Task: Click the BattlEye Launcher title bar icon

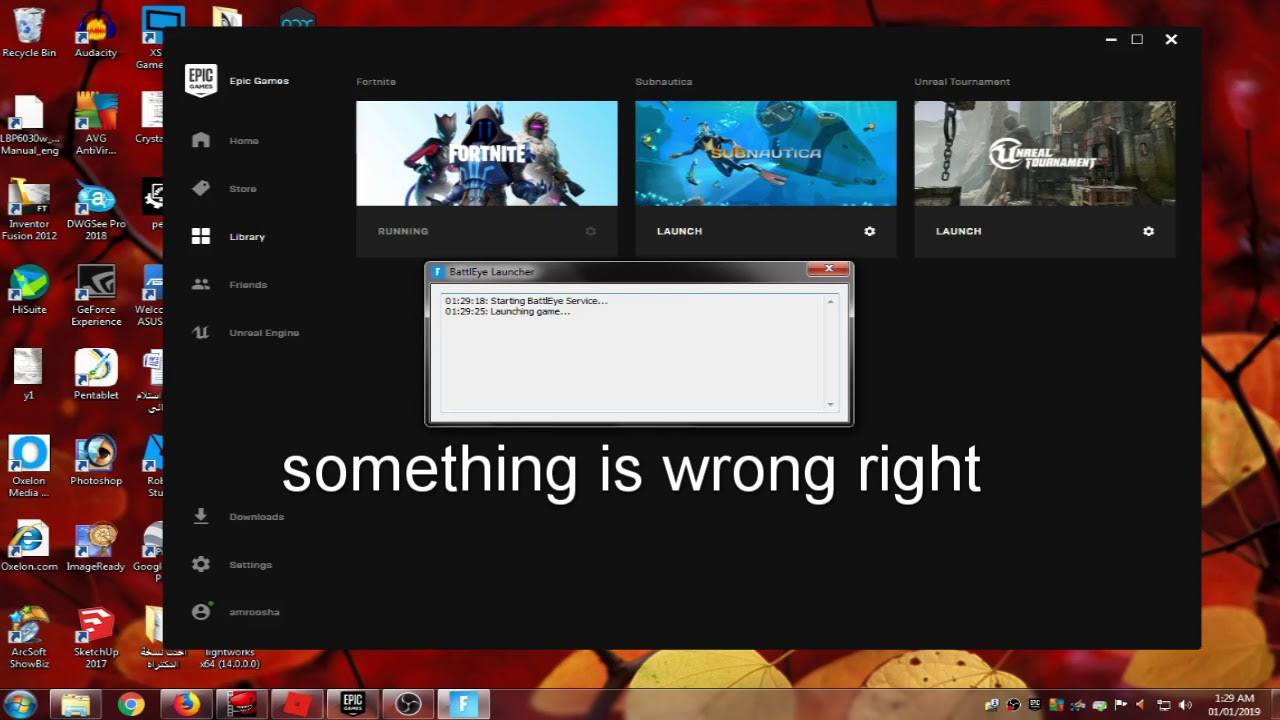Action: pos(438,272)
